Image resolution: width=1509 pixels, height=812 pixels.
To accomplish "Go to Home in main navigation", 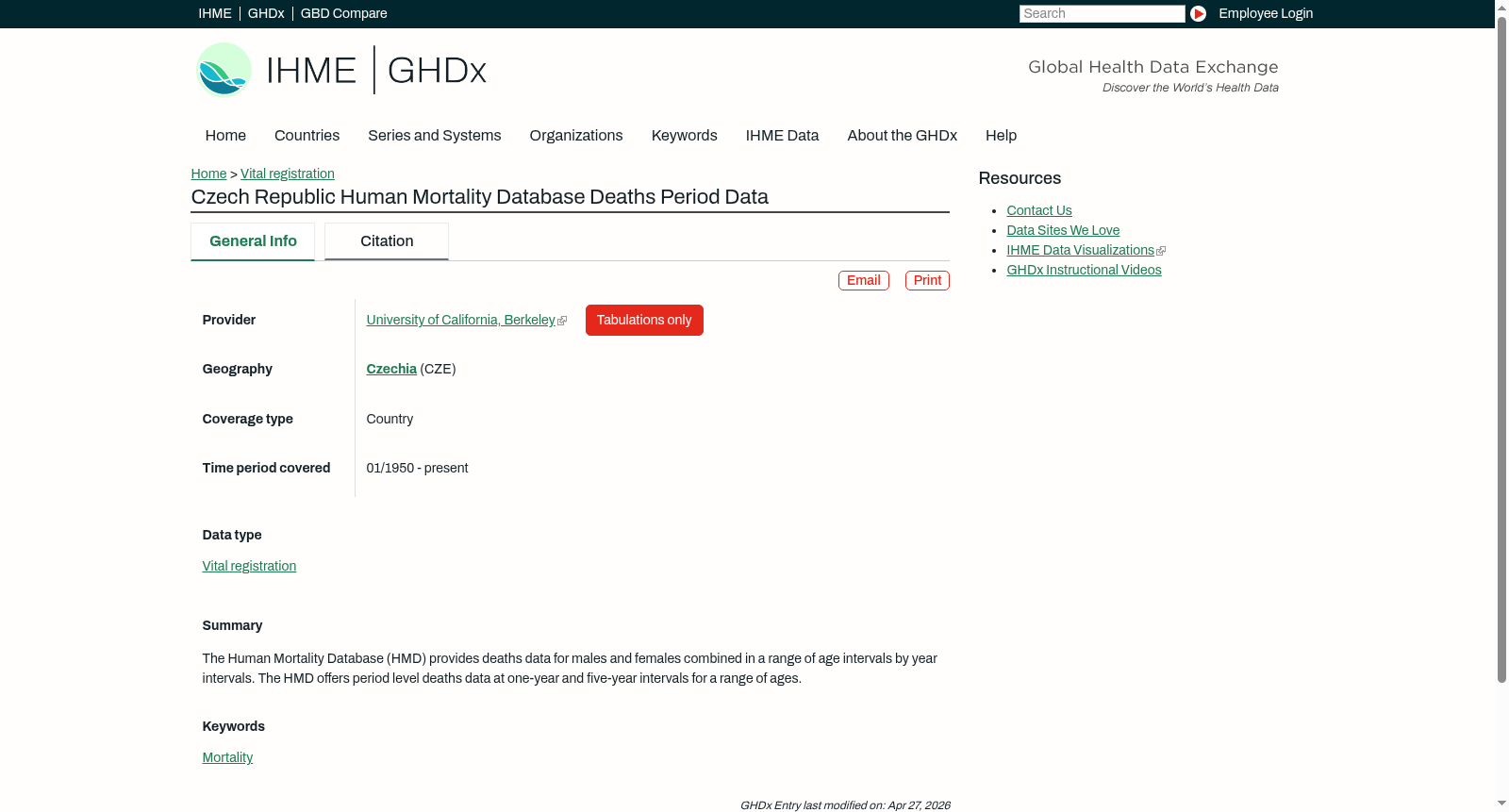I will [x=225, y=136].
